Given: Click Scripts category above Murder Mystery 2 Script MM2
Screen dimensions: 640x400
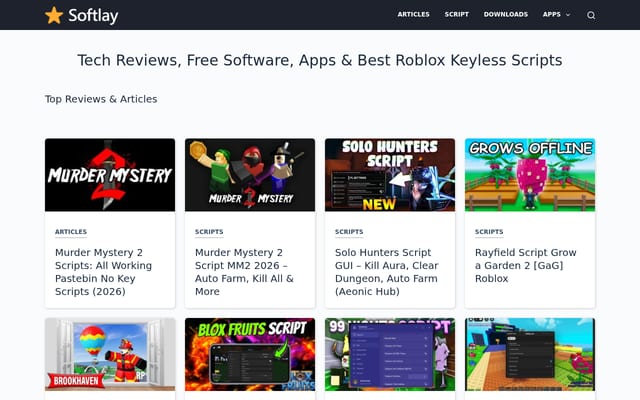Looking at the screenshot, I should tap(209, 232).
